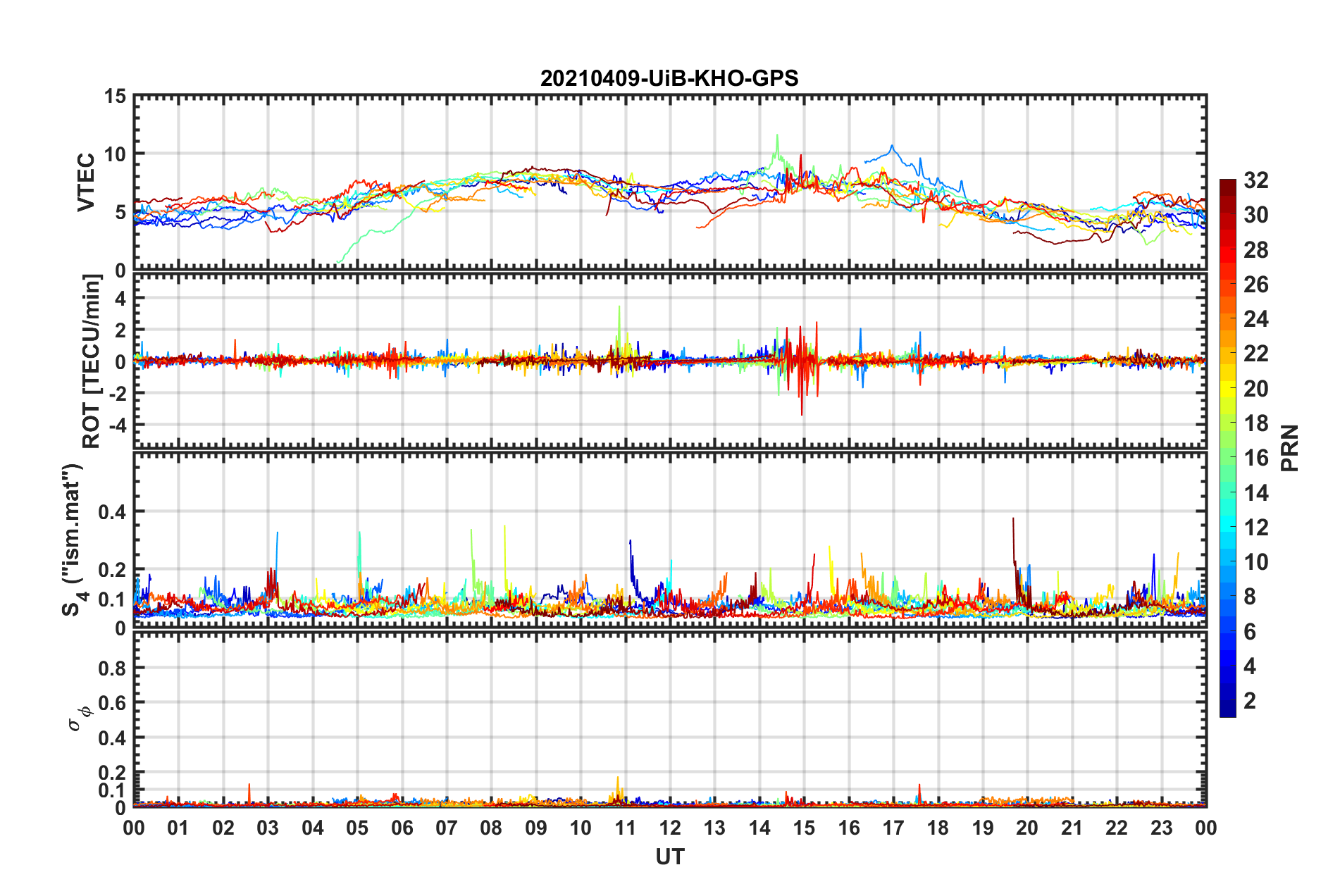Click the plot title 20210409-UiB-KHO-GPS
The width and height of the screenshot is (1340, 896).
click(x=669, y=78)
